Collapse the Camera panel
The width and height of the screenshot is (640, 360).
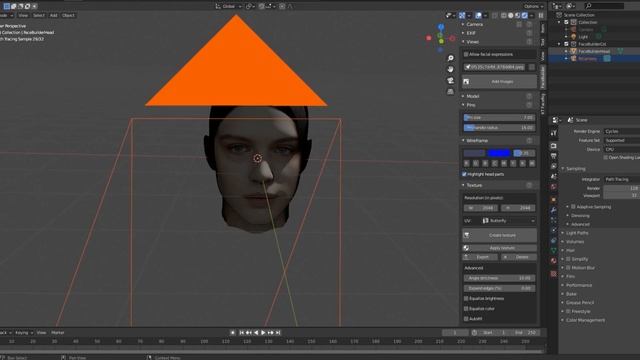473,24
